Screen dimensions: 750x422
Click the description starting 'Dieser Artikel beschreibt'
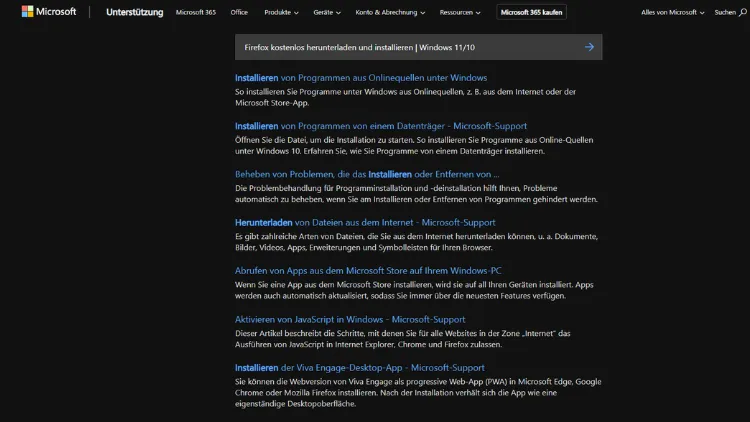point(403,339)
